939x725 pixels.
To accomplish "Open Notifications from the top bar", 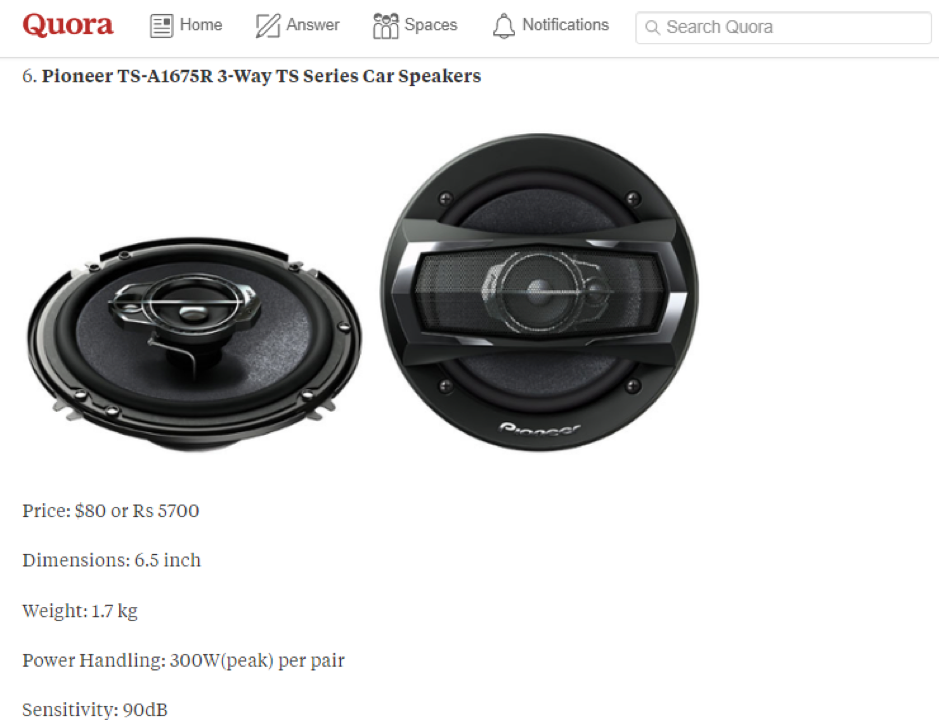I will pos(565,25).
